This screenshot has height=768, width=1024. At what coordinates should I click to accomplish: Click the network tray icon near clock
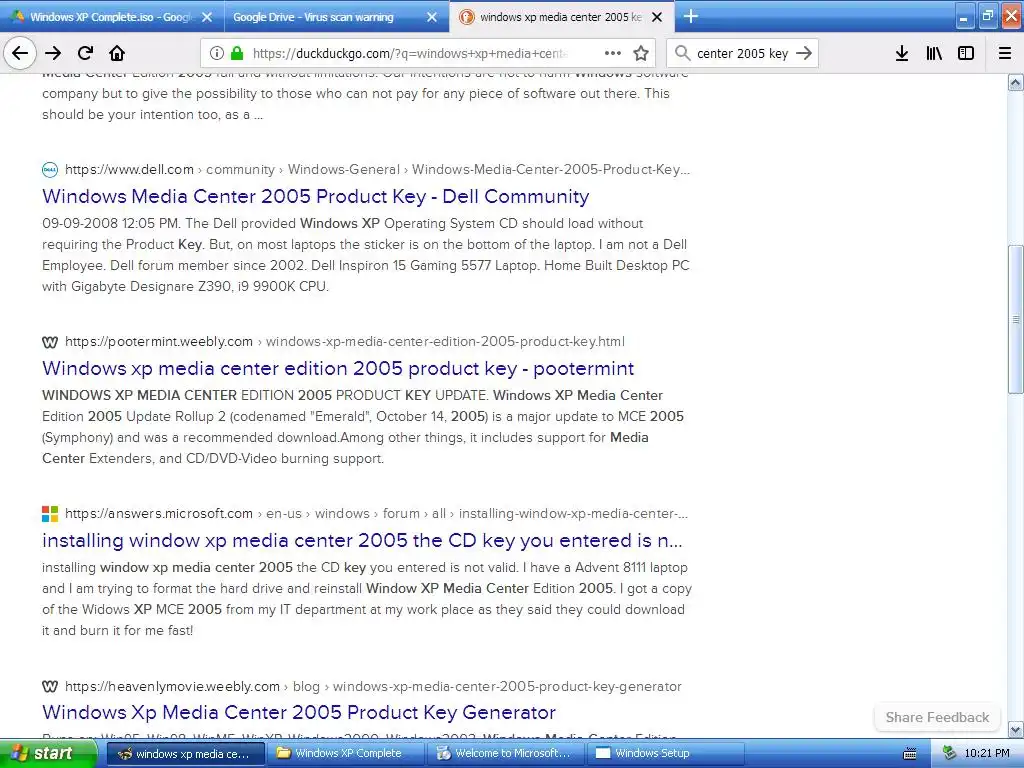pyautogui.click(x=949, y=753)
